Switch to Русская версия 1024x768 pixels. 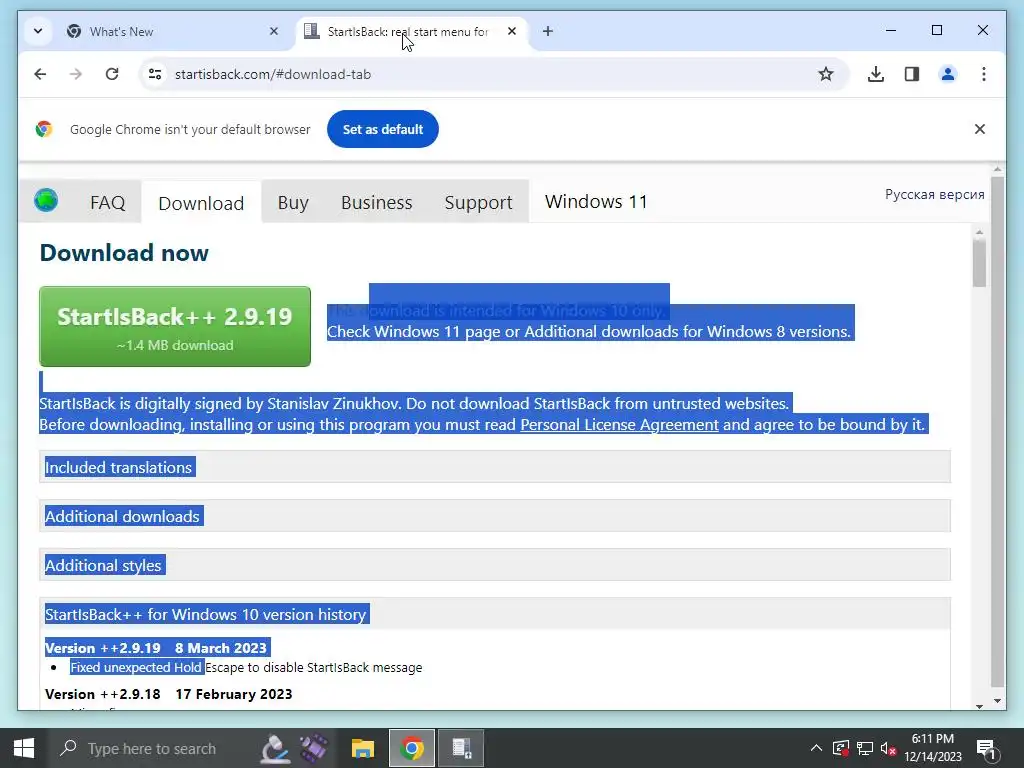[935, 194]
